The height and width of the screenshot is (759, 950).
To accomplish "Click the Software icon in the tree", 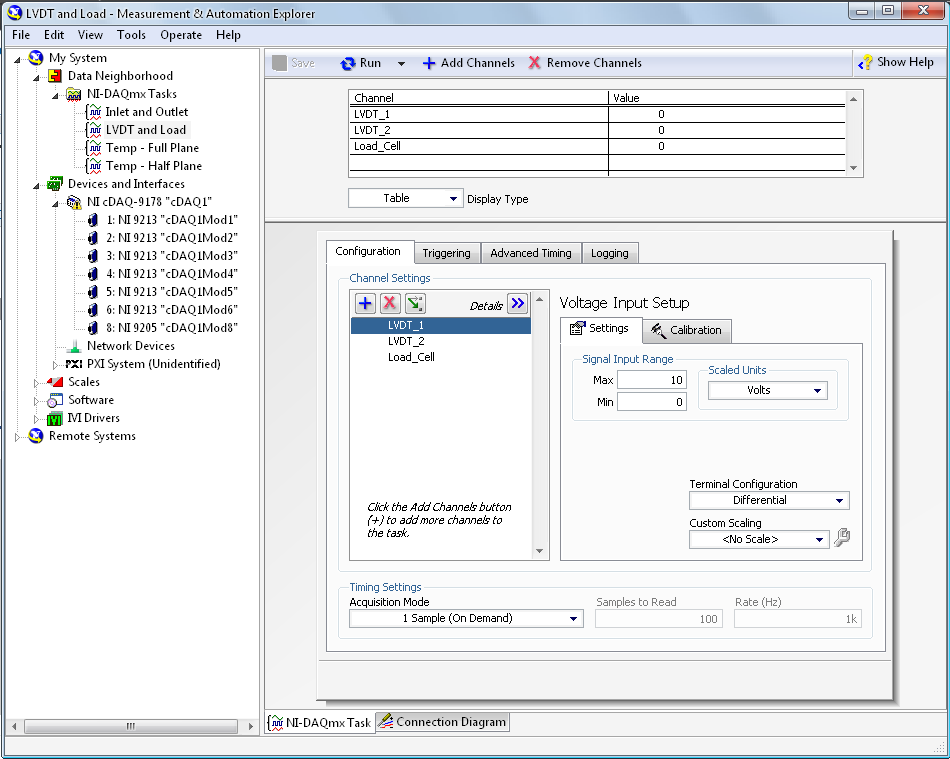I will click(x=55, y=400).
